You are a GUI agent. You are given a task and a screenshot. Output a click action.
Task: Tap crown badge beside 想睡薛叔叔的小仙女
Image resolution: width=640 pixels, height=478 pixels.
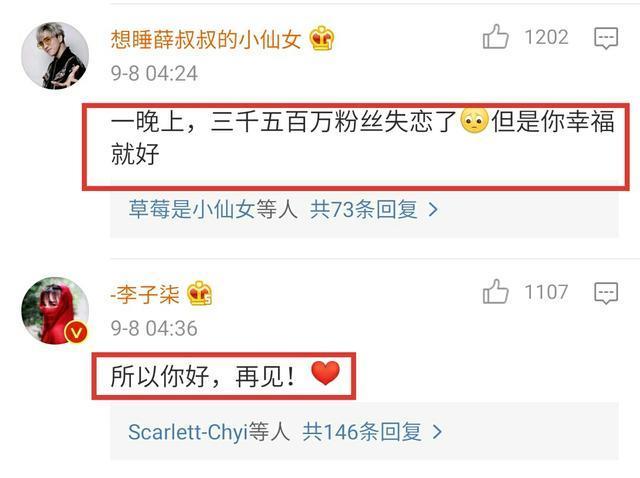pos(322,38)
